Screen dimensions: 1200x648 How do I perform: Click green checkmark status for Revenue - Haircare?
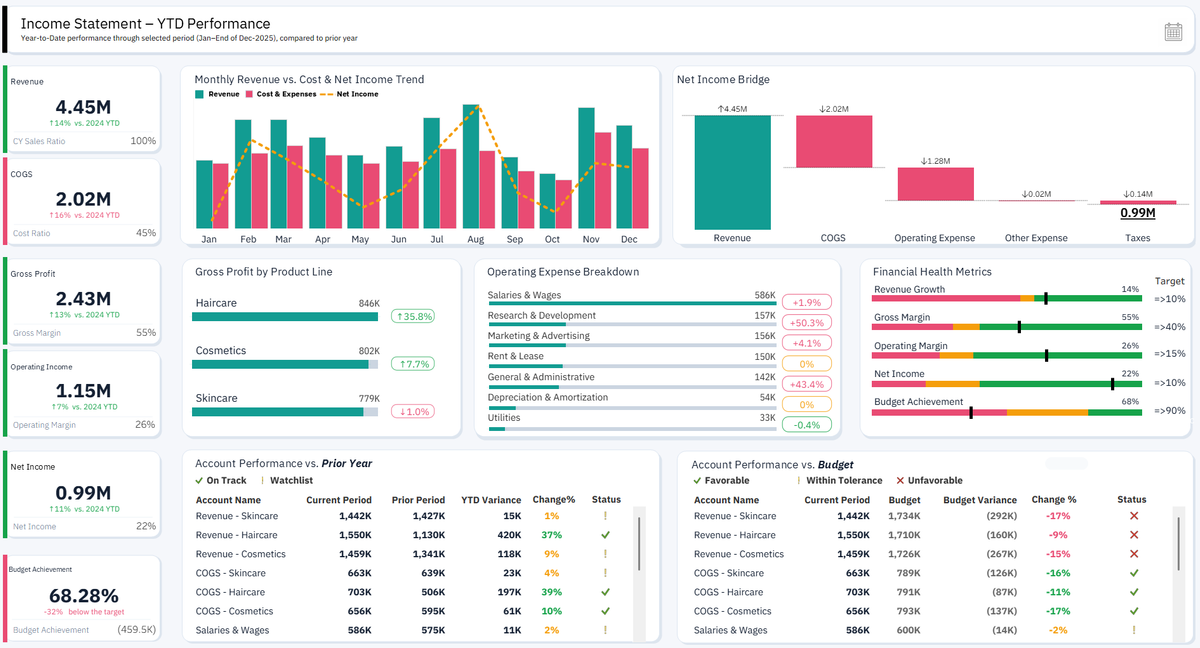point(605,535)
